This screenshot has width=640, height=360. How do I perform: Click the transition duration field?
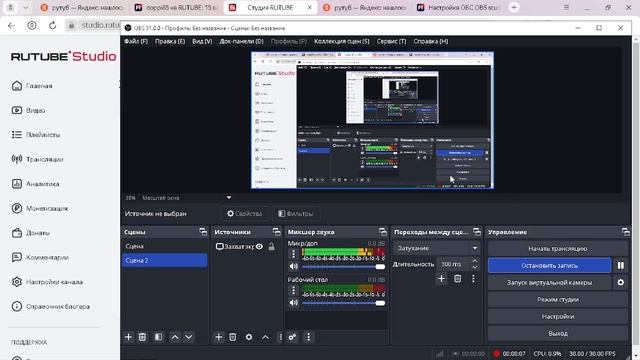453,264
